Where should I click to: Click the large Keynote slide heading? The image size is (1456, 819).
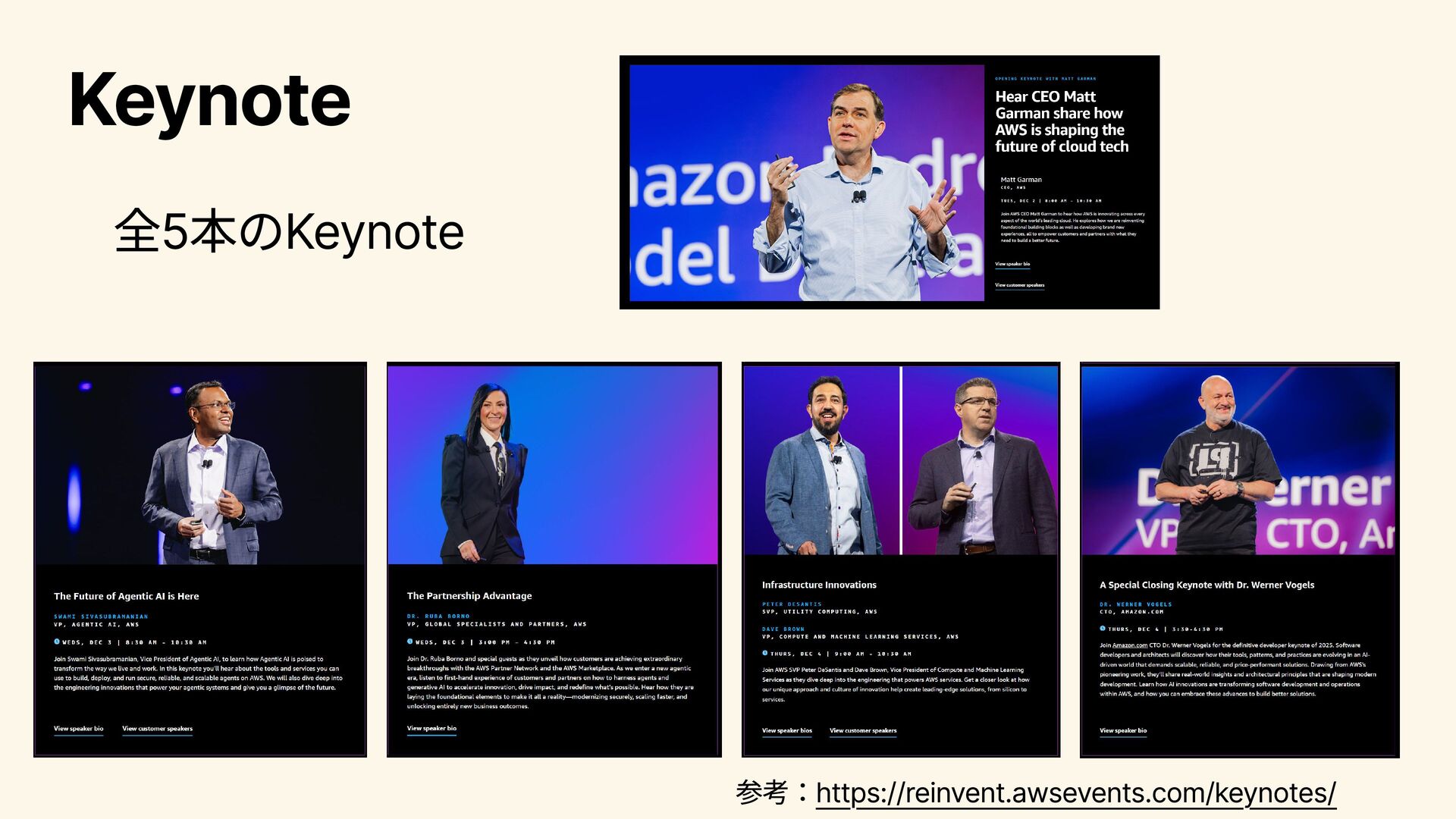(x=209, y=101)
